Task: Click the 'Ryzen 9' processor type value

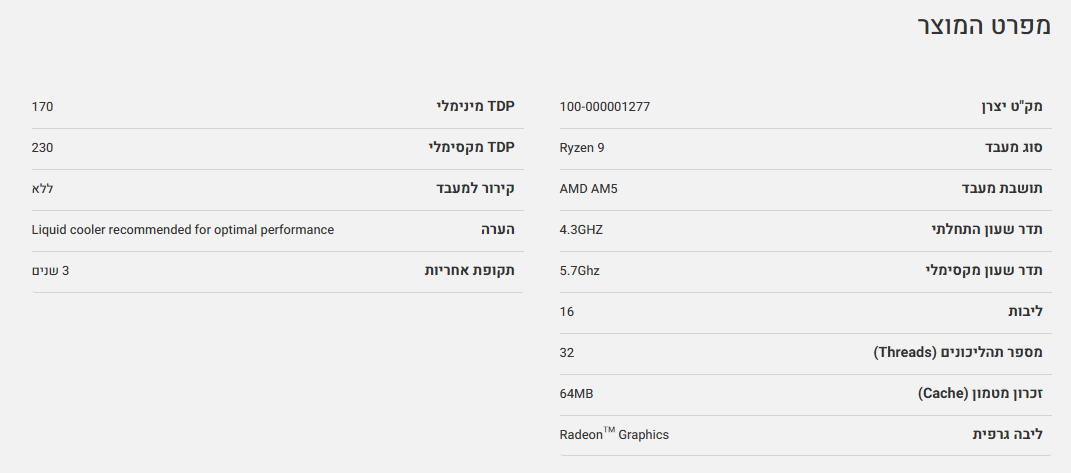Action: click(582, 147)
